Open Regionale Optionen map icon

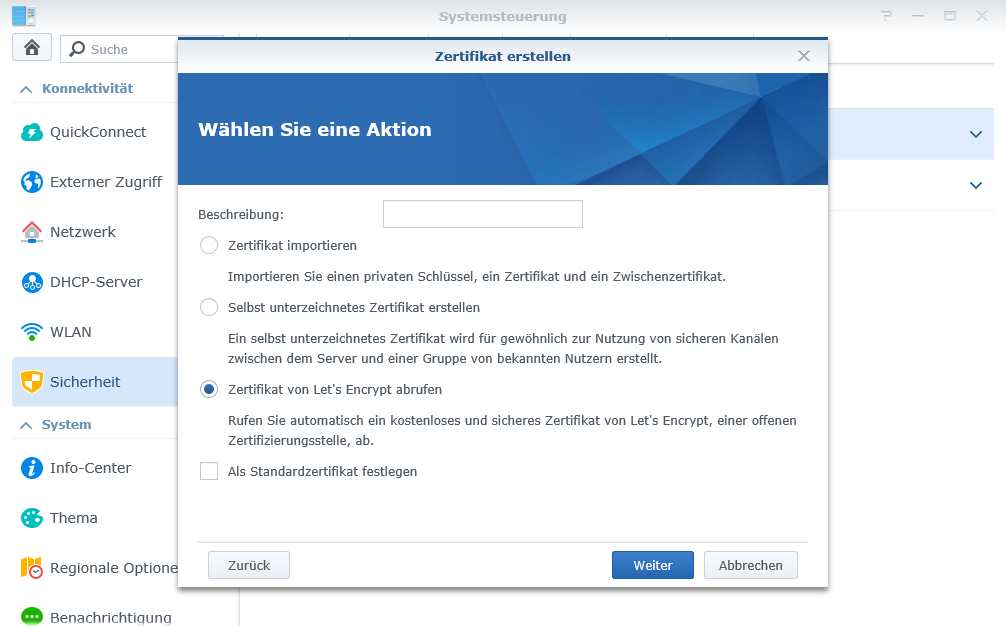click(32, 568)
